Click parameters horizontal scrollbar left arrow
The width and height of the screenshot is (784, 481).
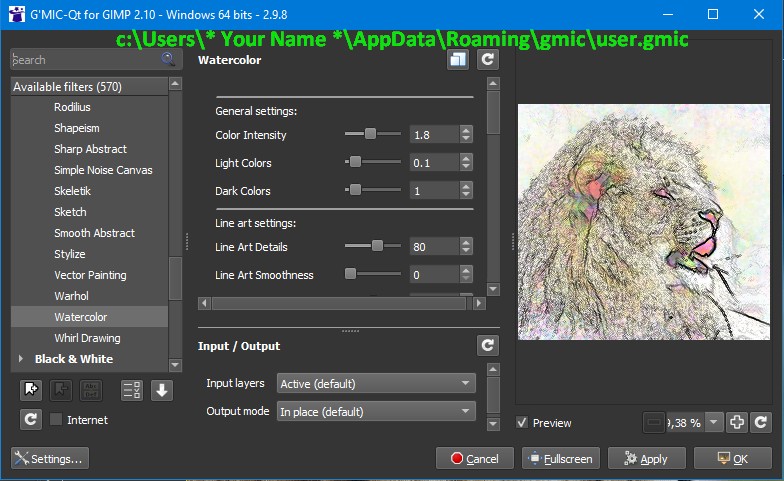pyautogui.click(x=204, y=303)
